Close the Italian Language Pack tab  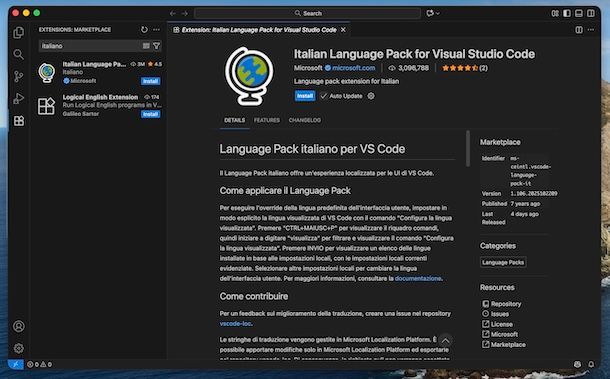pos(343,30)
